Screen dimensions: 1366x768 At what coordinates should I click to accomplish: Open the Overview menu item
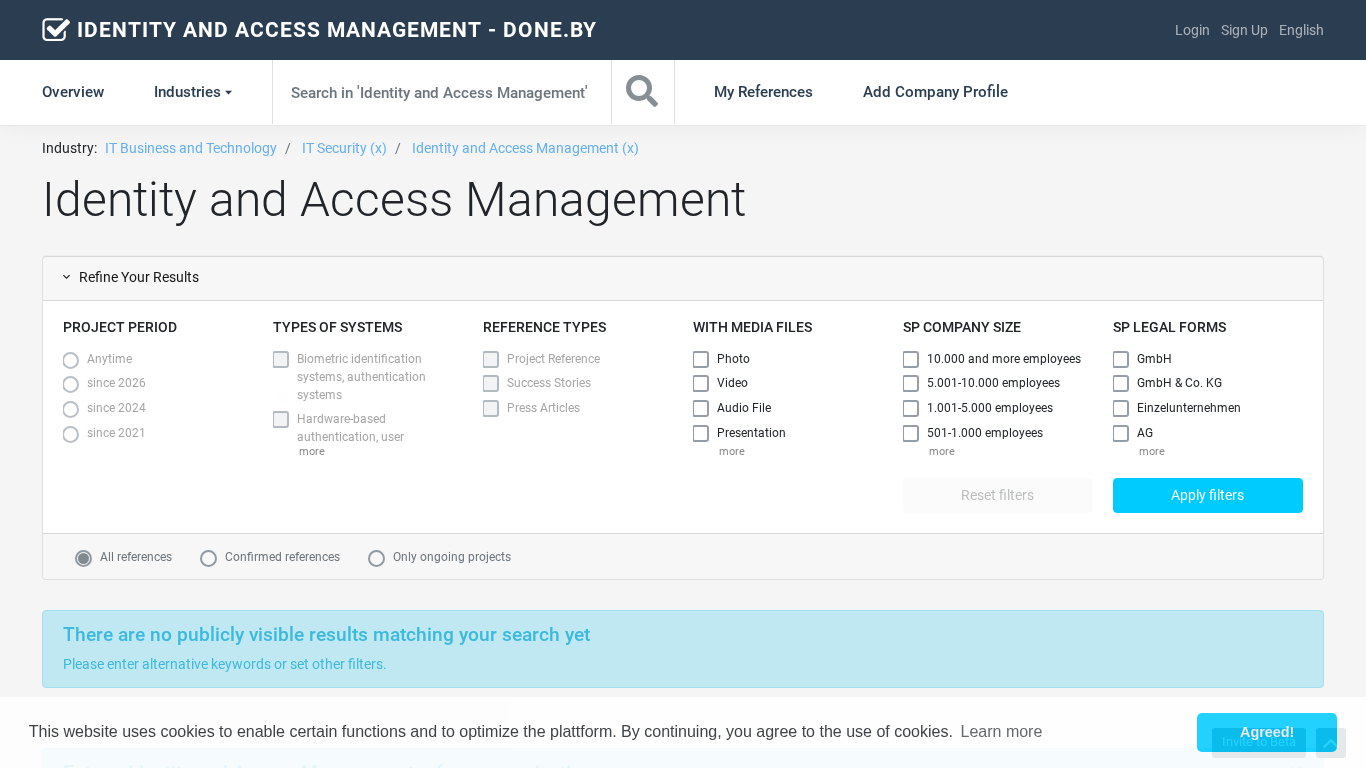click(73, 92)
